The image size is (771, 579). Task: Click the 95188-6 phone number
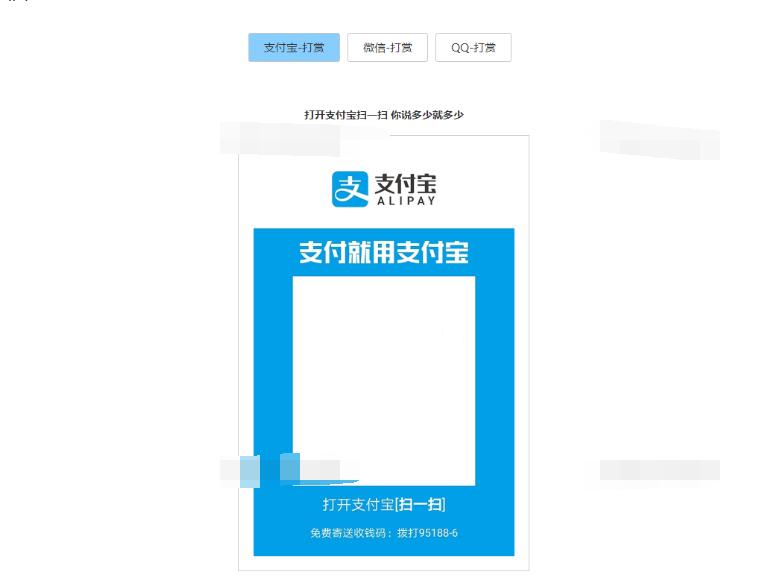(x=435, y=533)
